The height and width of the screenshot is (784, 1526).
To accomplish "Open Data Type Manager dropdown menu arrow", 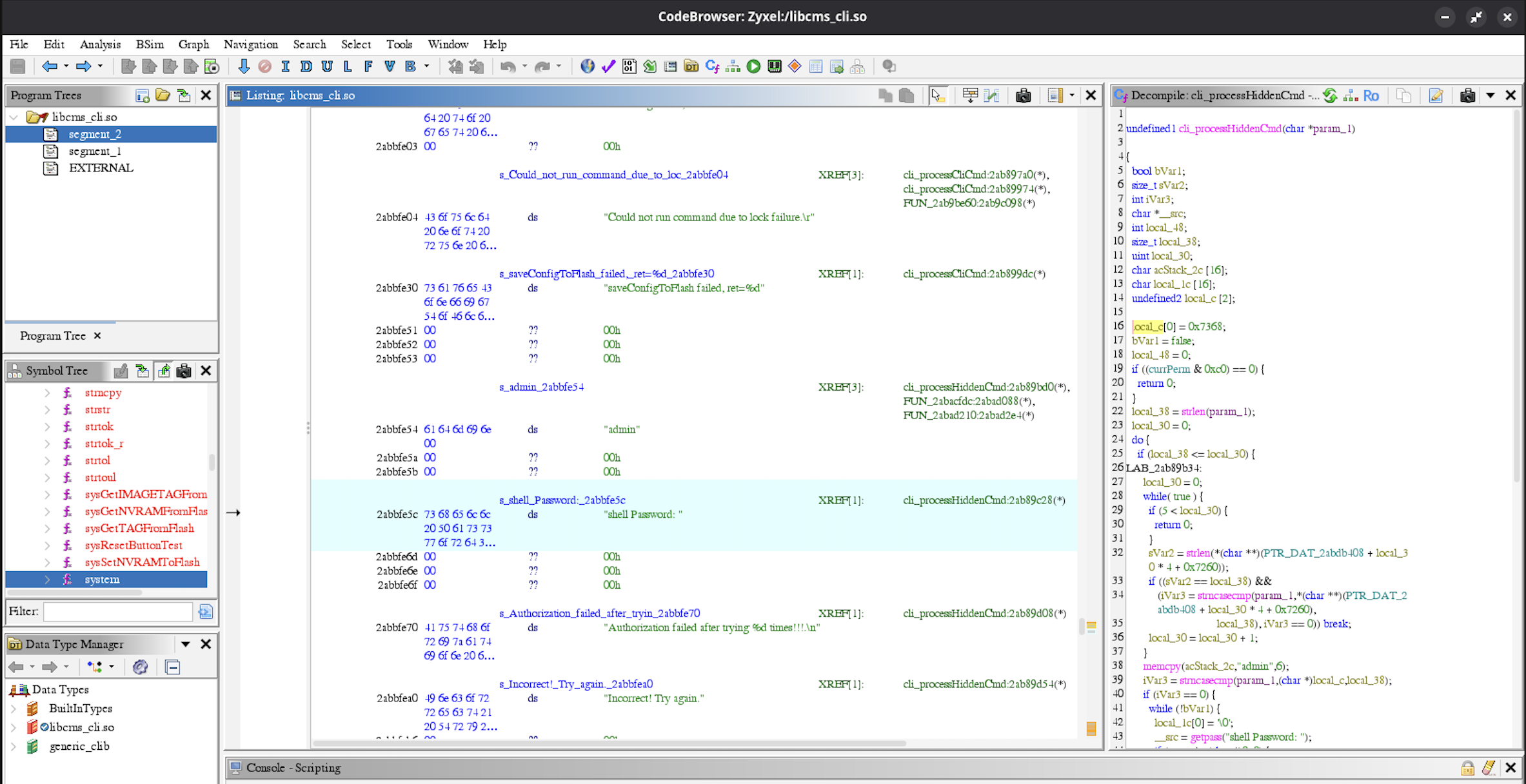I will 186,644.
